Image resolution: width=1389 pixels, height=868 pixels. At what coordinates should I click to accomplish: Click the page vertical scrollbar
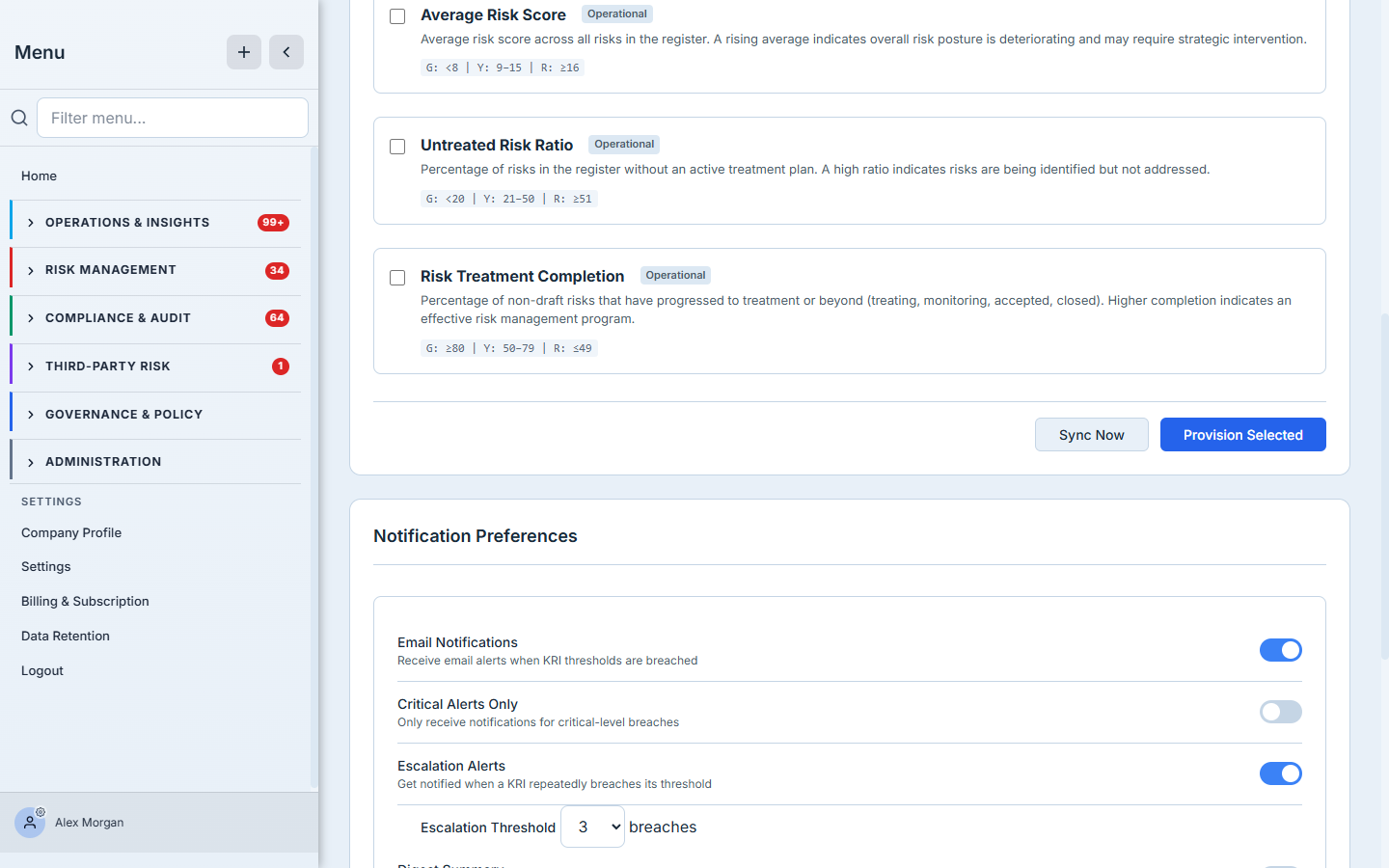[1384, 486]
